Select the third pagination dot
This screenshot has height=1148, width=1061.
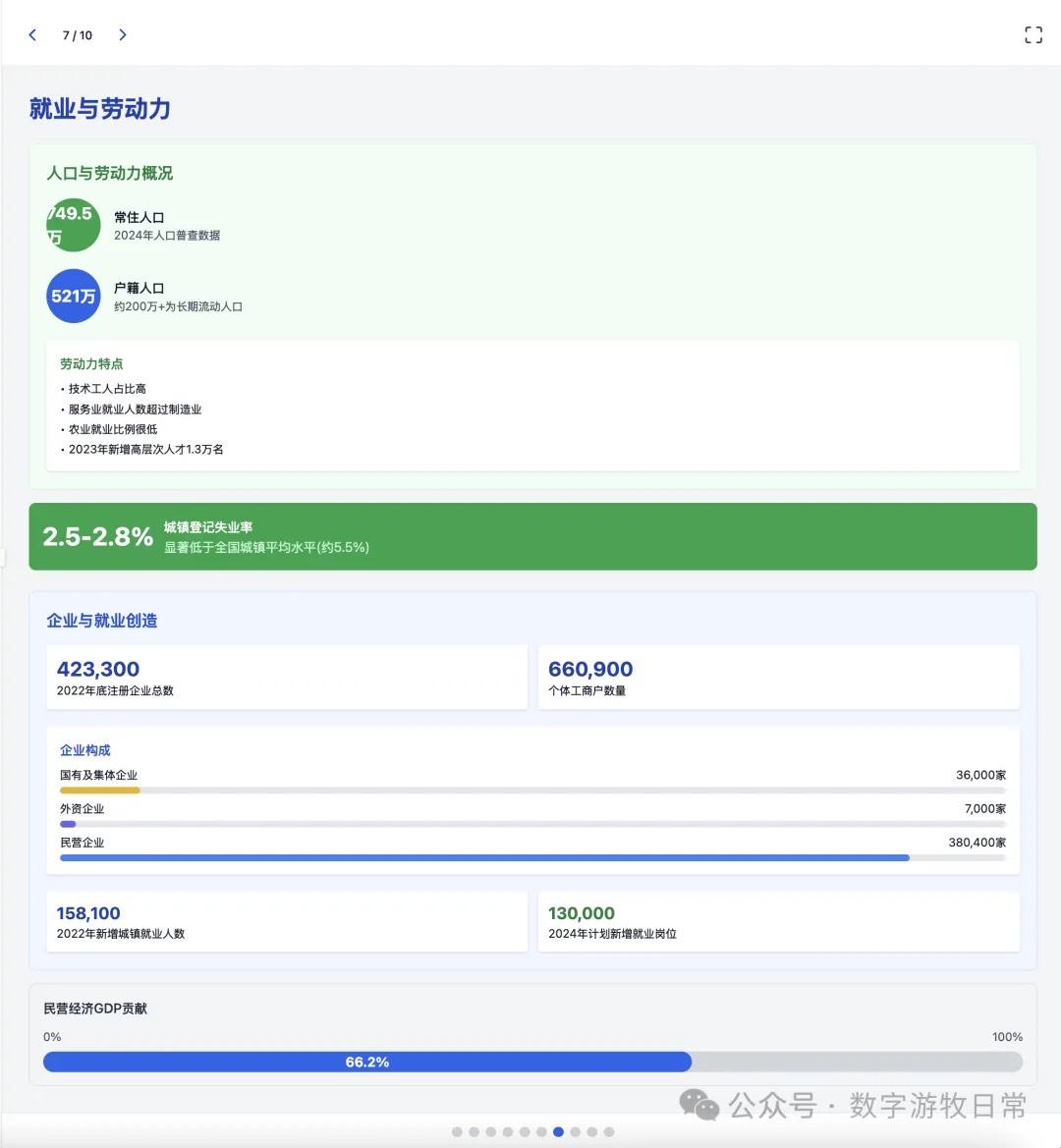[x=489, y=1131]
